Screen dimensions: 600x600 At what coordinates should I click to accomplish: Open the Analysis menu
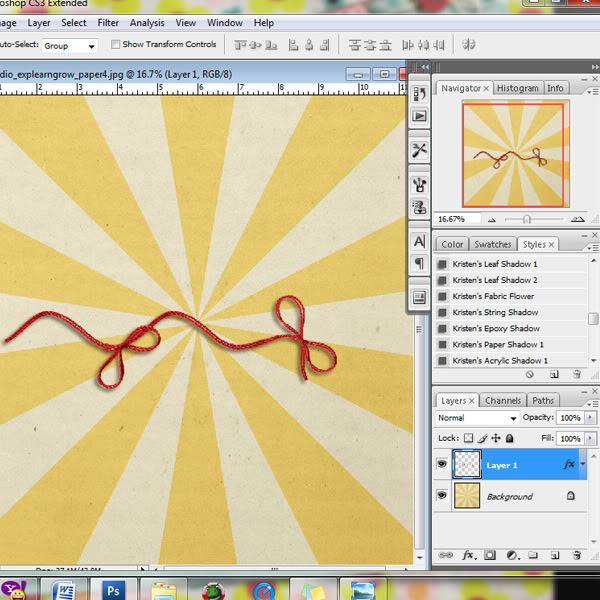[147, 23]
